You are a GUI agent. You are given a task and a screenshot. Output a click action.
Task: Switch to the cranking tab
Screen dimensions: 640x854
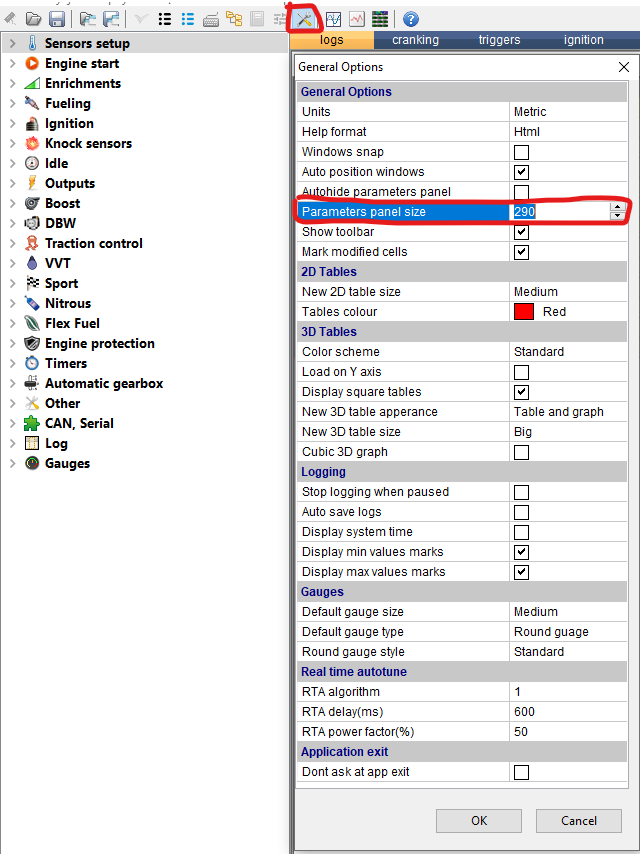tap(415, 40)
